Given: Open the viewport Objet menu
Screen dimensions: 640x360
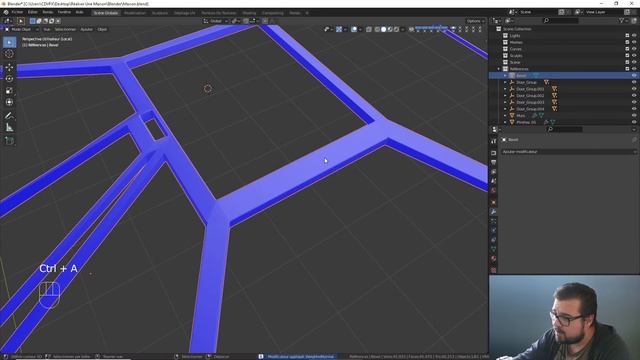Looking at the screenshot, I should tap(102, 29).
